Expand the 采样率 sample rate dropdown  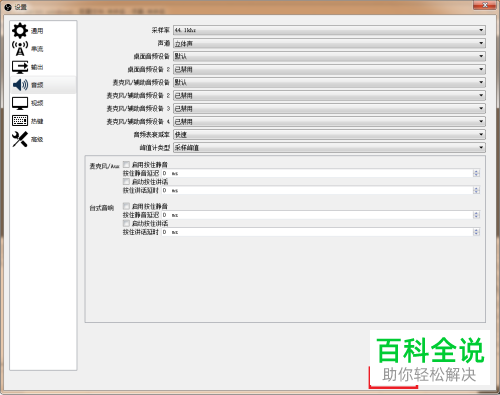[x=329, y=30]
